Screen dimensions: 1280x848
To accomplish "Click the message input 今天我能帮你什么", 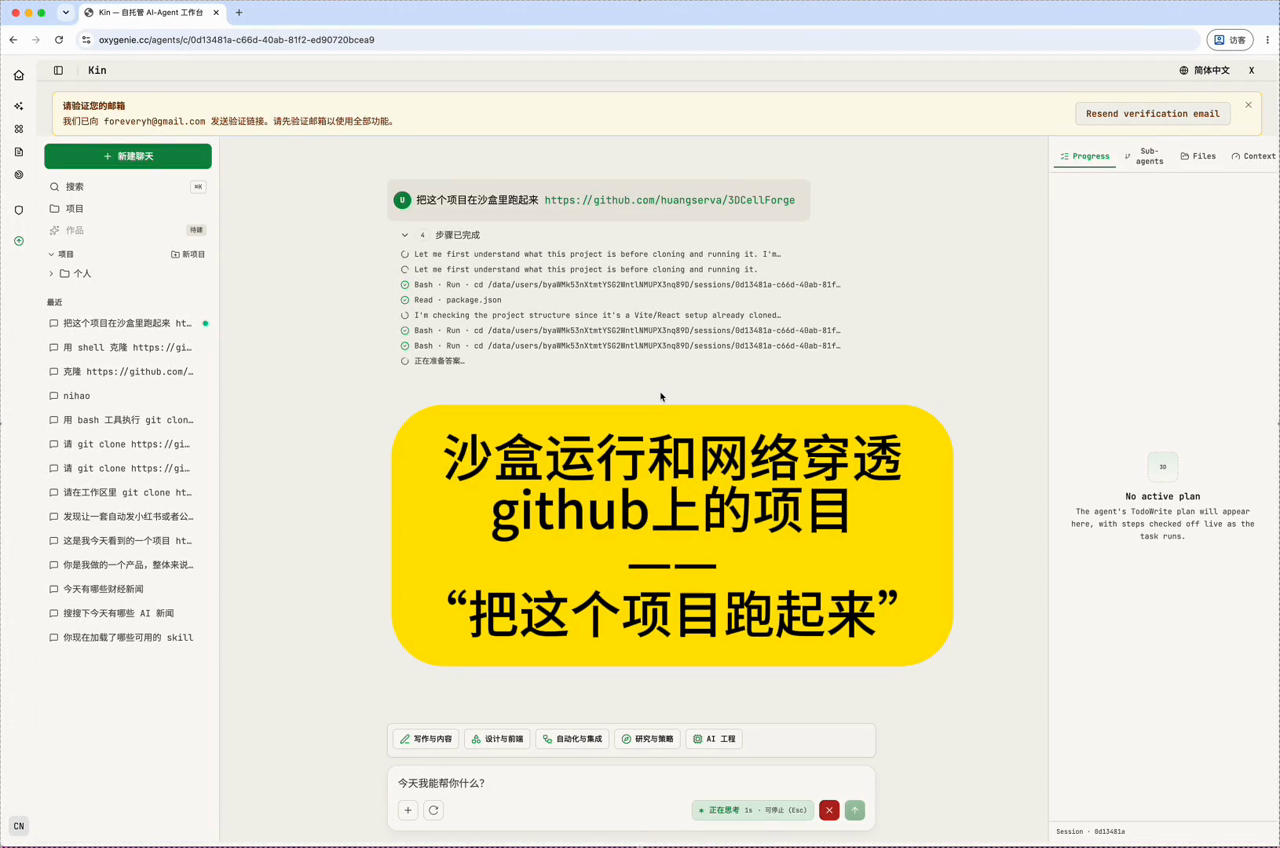I will point(631,783).
